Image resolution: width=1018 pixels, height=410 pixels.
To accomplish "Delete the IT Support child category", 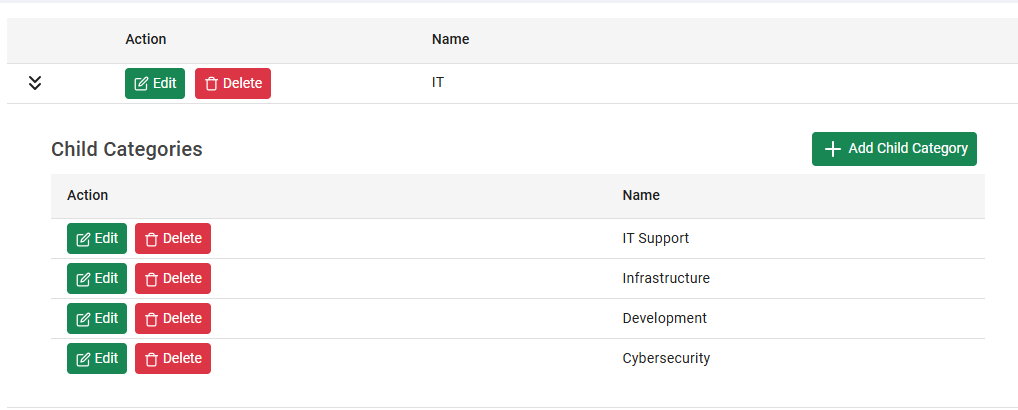I will pyautogui.click(x=173, y=238).
